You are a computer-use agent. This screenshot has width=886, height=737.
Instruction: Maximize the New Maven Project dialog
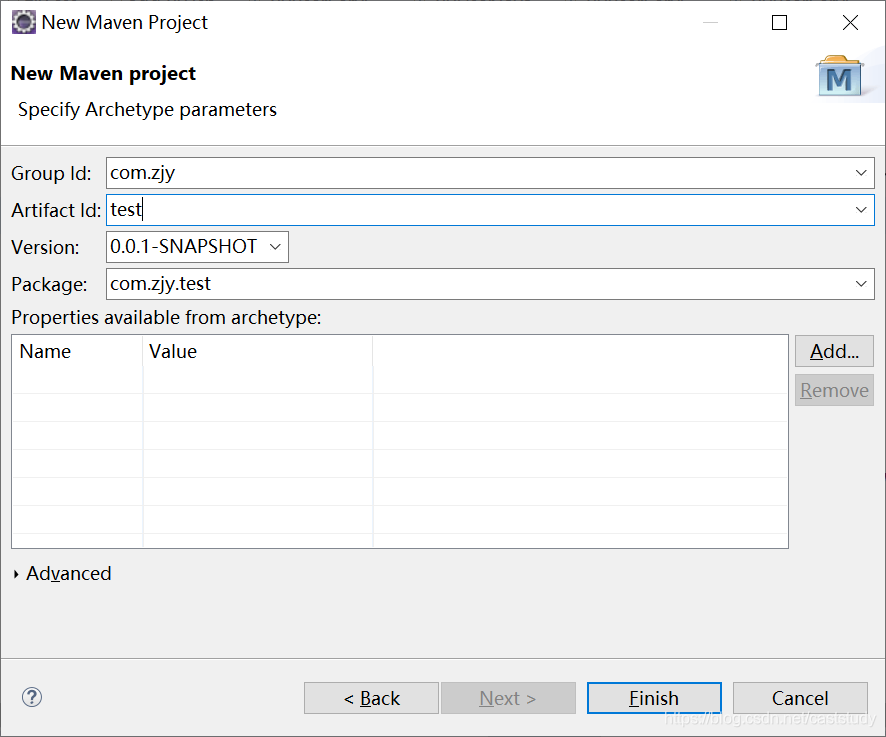click(x=779, y=23)
